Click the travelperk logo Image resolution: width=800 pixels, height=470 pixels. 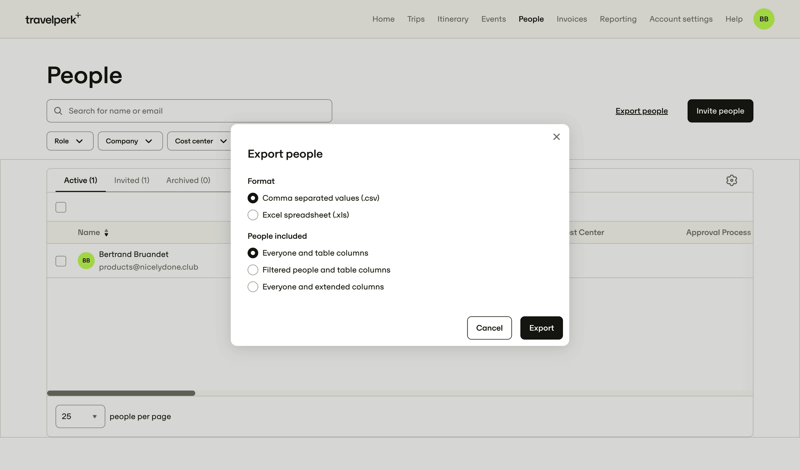coord(53,19)
